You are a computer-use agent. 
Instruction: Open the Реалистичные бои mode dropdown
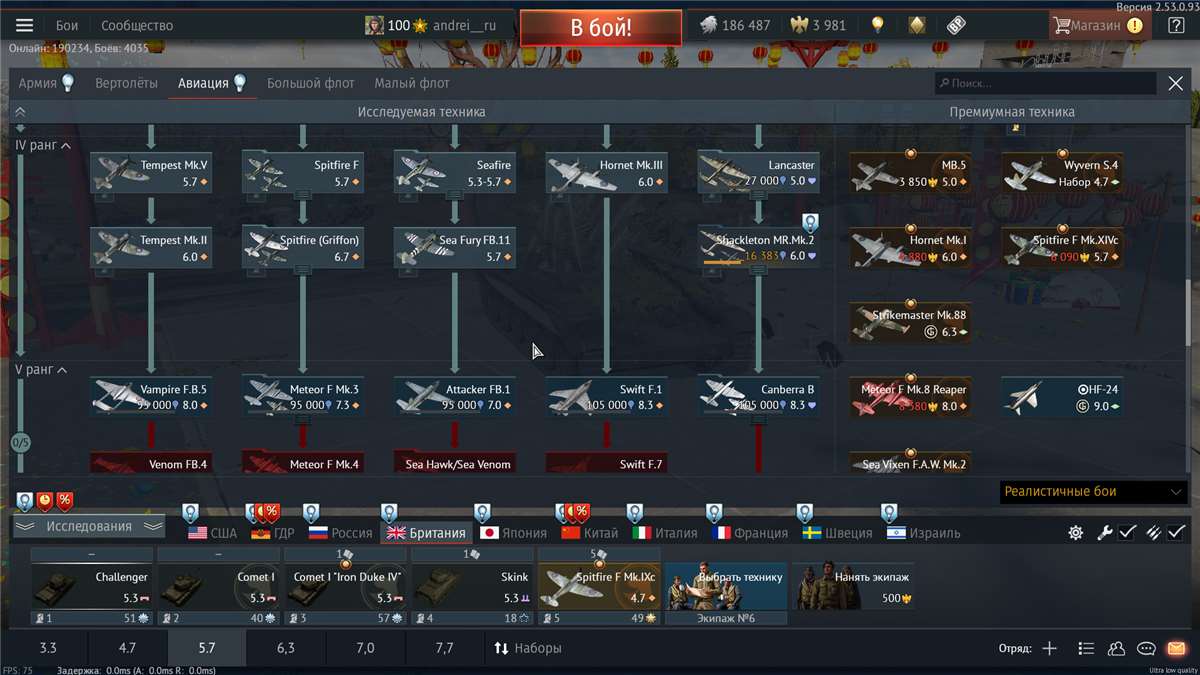click(x=1095, y=492)
